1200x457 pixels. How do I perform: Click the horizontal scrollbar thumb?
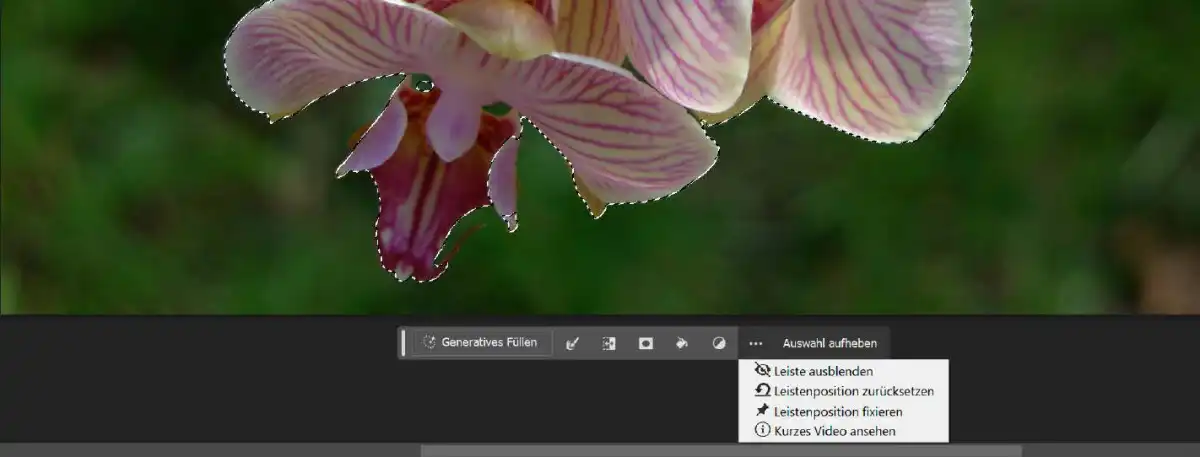pyautogui.click(x=720, y=450)
